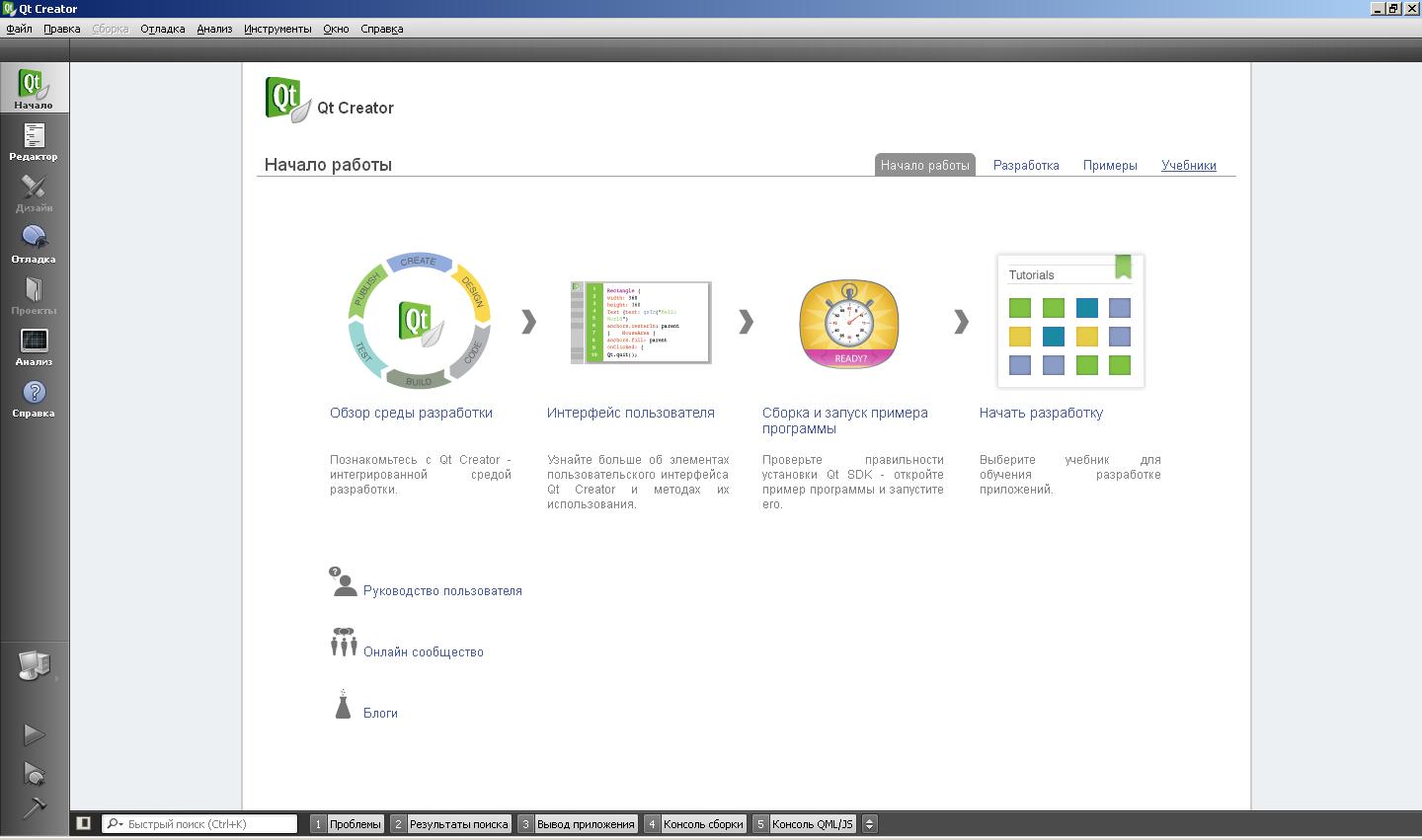Click the READY? stopwatch image
This screenshot has height=840, width=1422.
pyautogui.click(x=849, y=324)
